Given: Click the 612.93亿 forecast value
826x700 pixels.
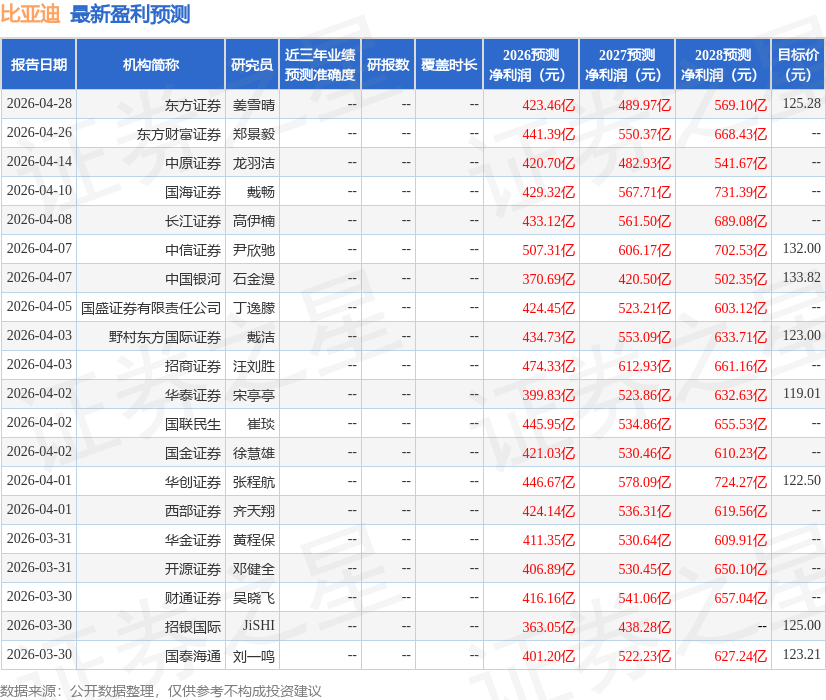Looking at the screenshot, I should tap(644, 366).
